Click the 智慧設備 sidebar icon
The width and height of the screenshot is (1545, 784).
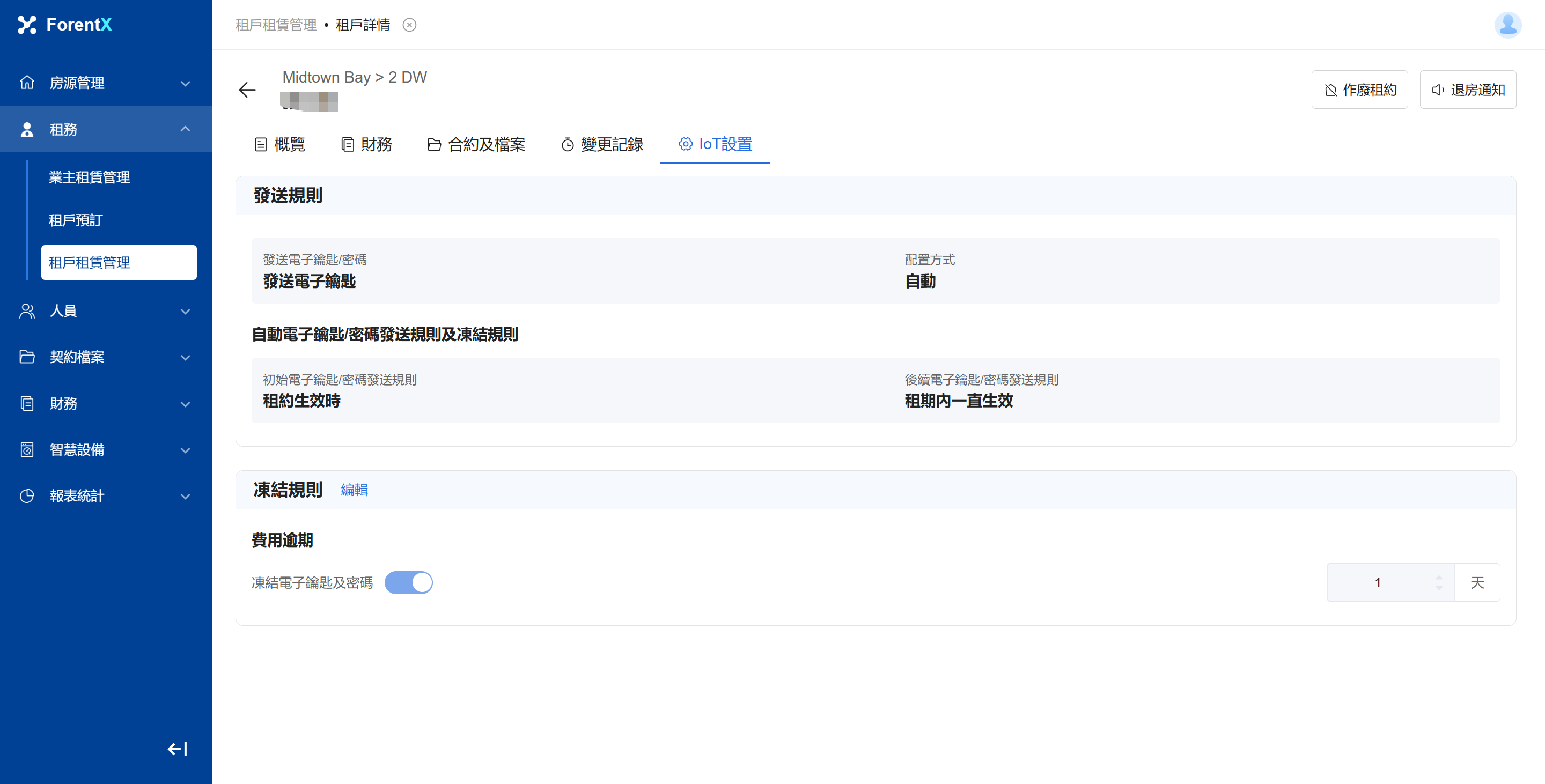coord(27,449)
